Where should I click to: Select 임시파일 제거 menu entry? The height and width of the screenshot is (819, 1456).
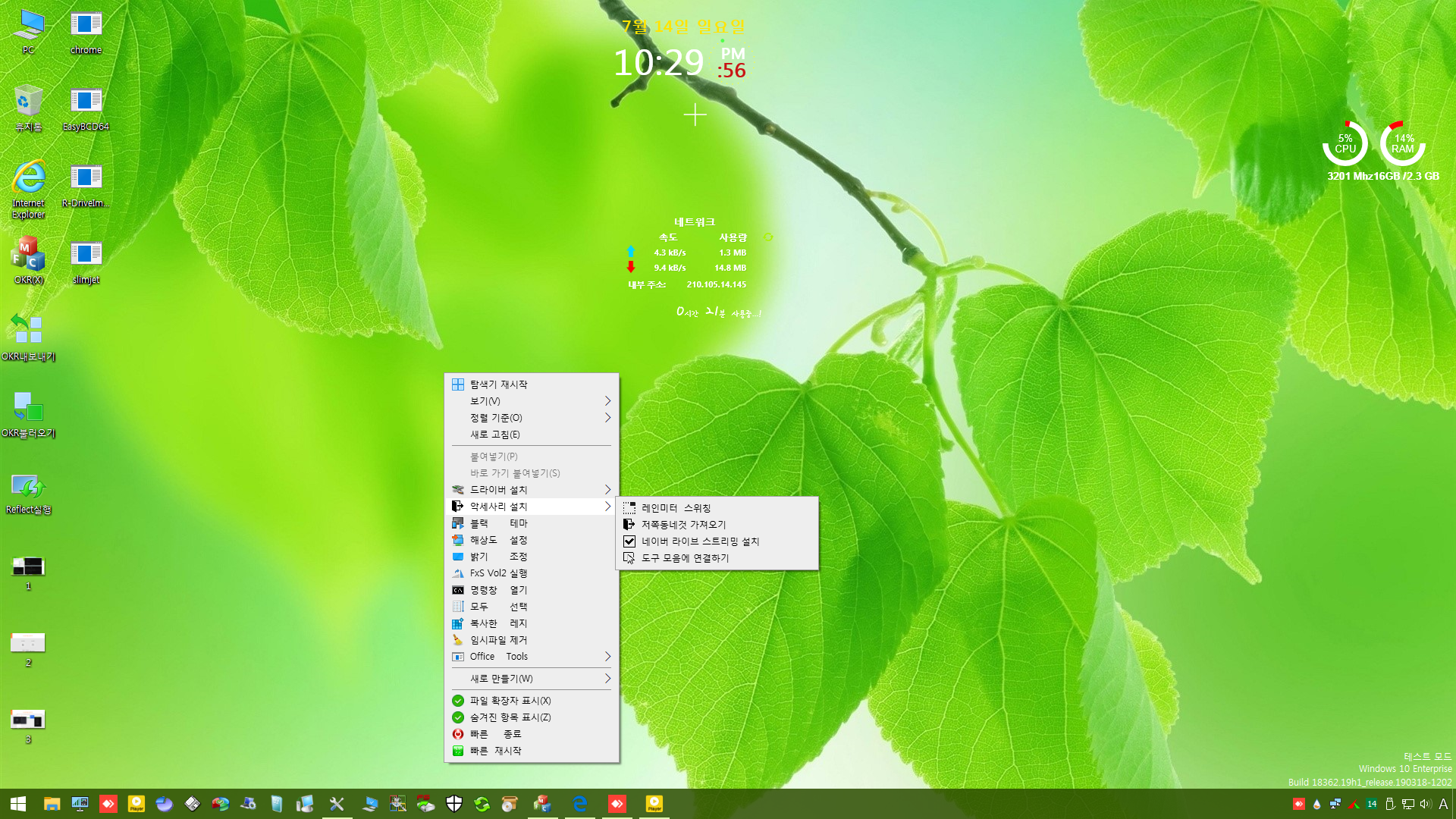point(531,640)
